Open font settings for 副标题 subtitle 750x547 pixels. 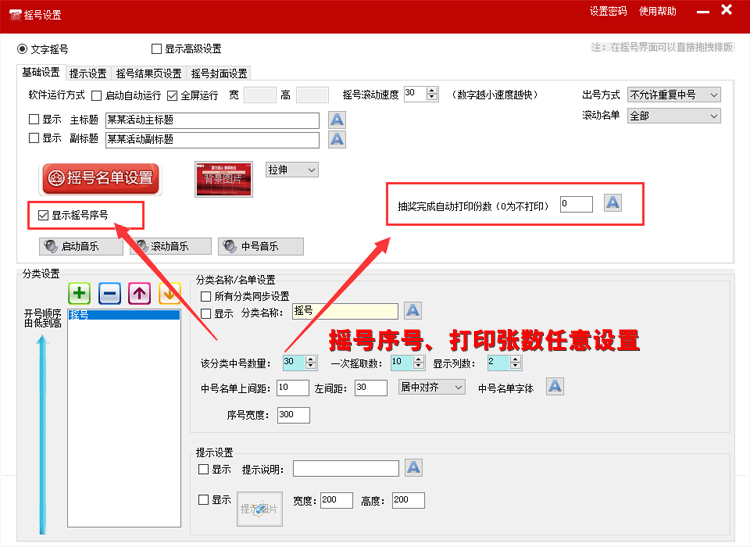tap(337, 138)
